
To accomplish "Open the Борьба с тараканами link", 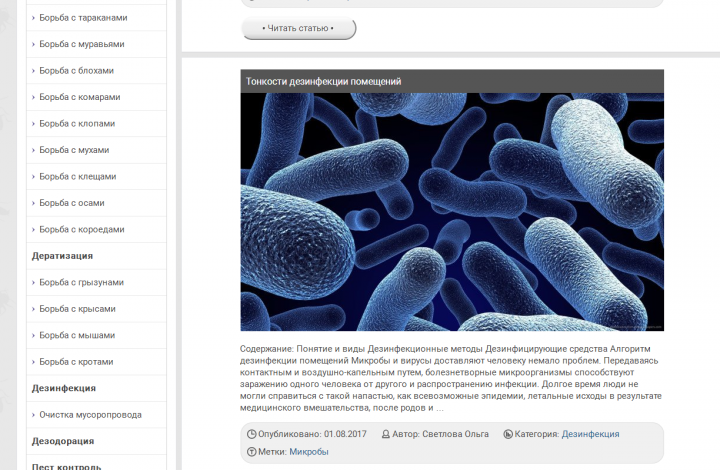I will (x=83, y=18).
